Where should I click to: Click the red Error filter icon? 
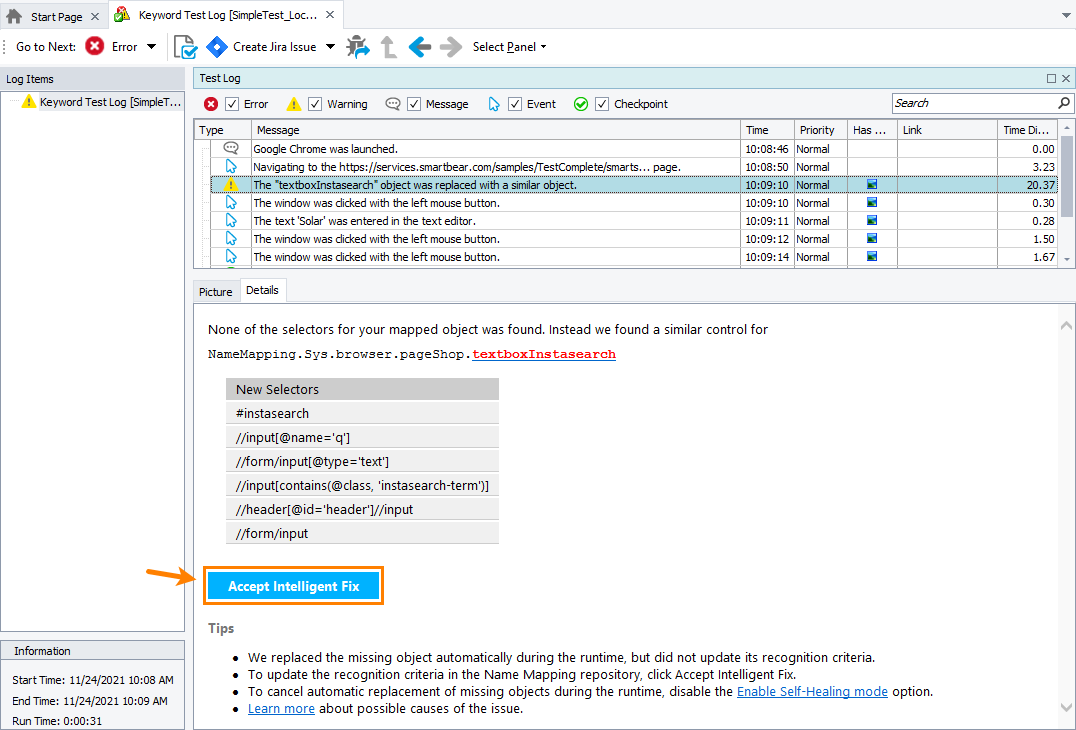(210, 103)
